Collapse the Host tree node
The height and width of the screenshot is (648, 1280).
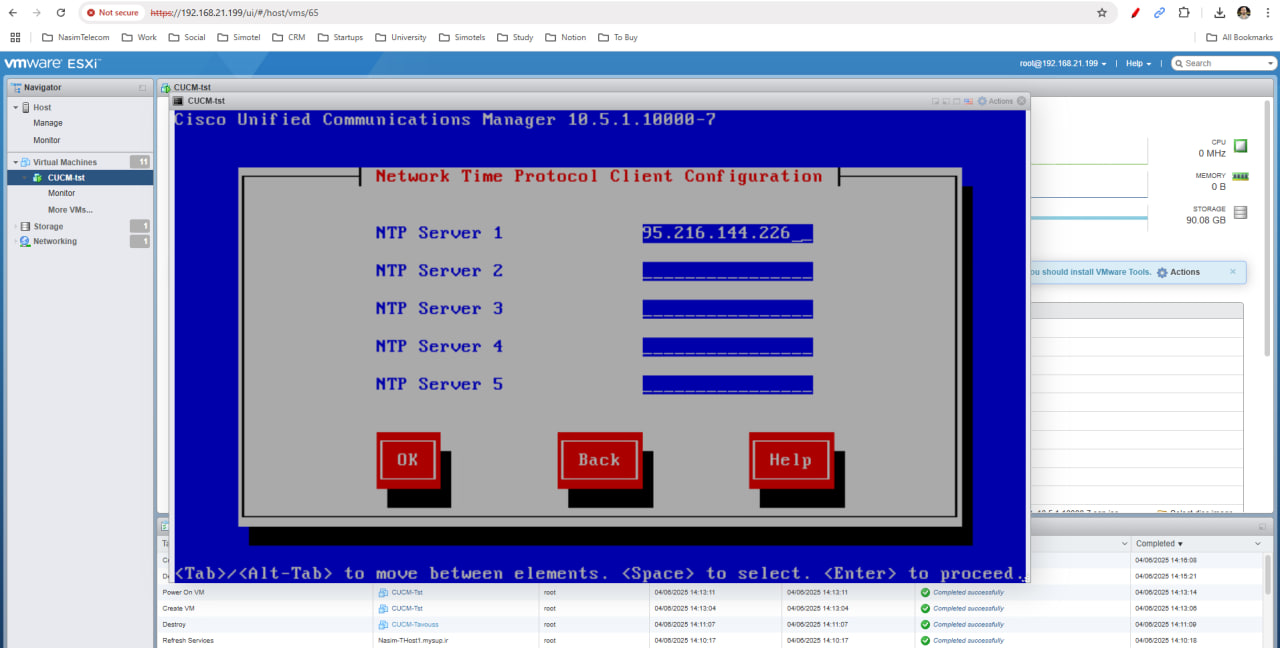tap(15, 107)
